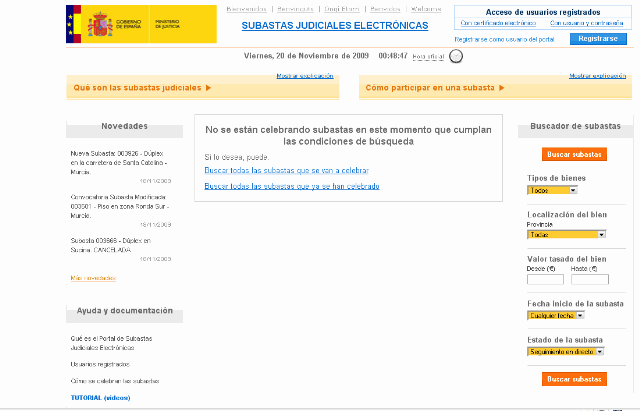Click 'Registrarse como usuario del portal' text
This screenshot has height=411, width=640.
pos(504,40)
